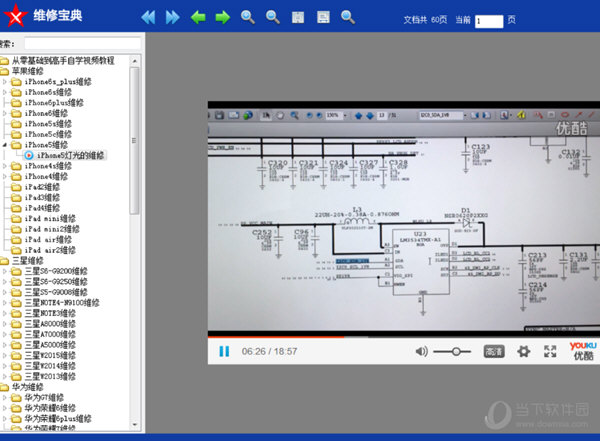
Task: Expand the iPhone4维修 node arrow
Action: (x=5, y=176)
